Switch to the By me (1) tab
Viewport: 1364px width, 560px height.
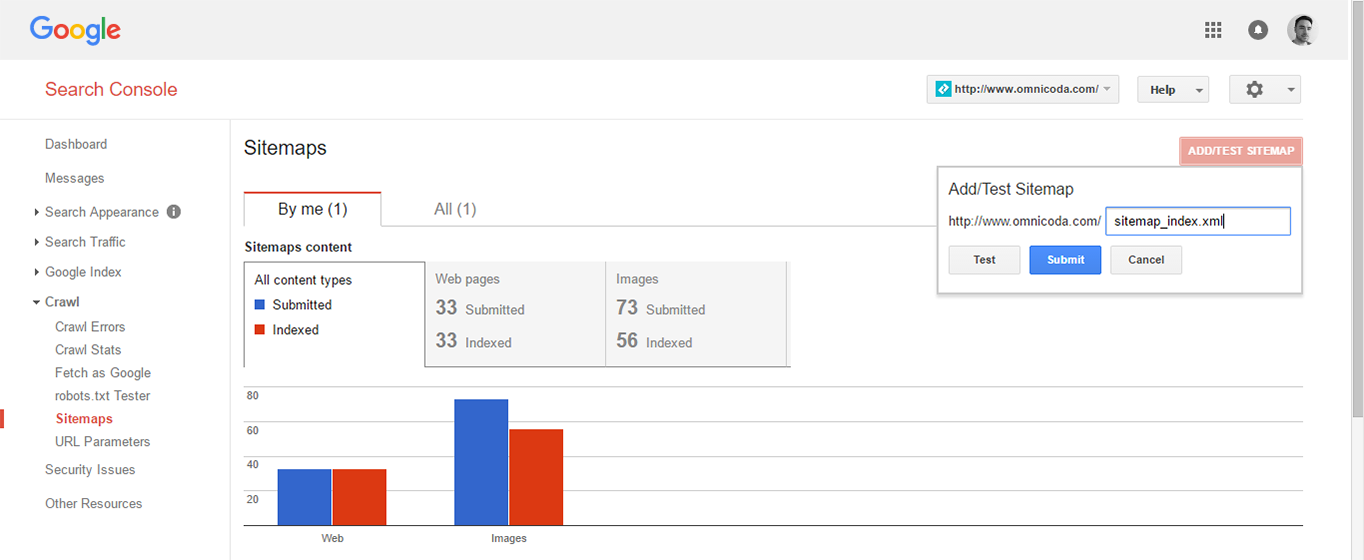coord(312,209)
